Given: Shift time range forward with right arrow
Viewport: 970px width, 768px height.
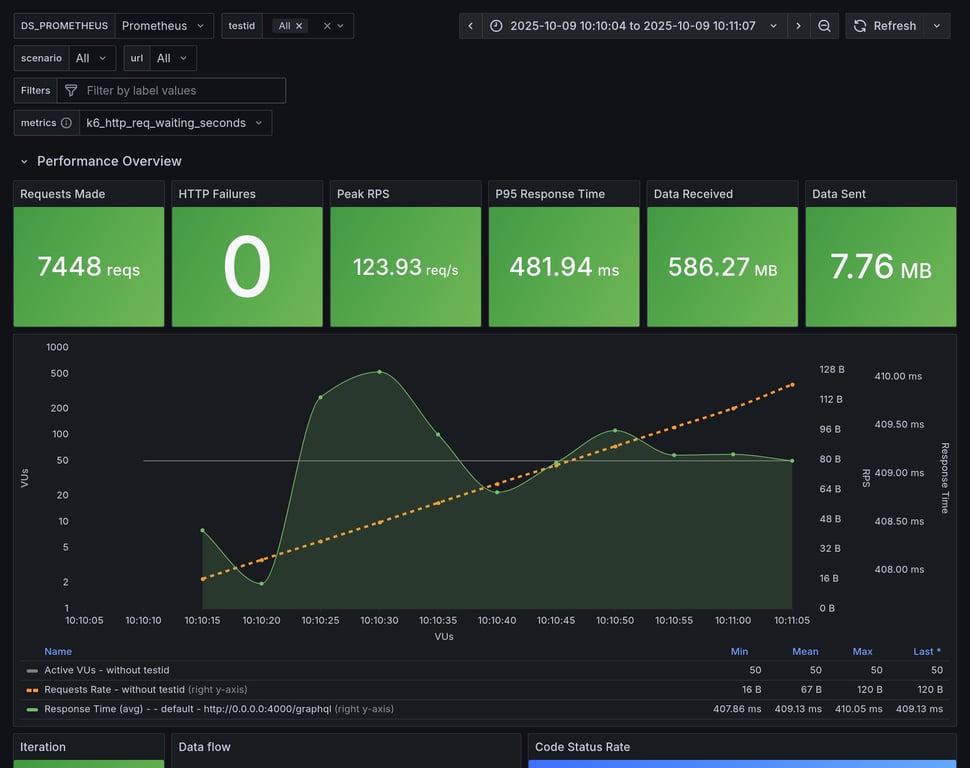Looking at the screenshot, I should [x=798, y=26].
